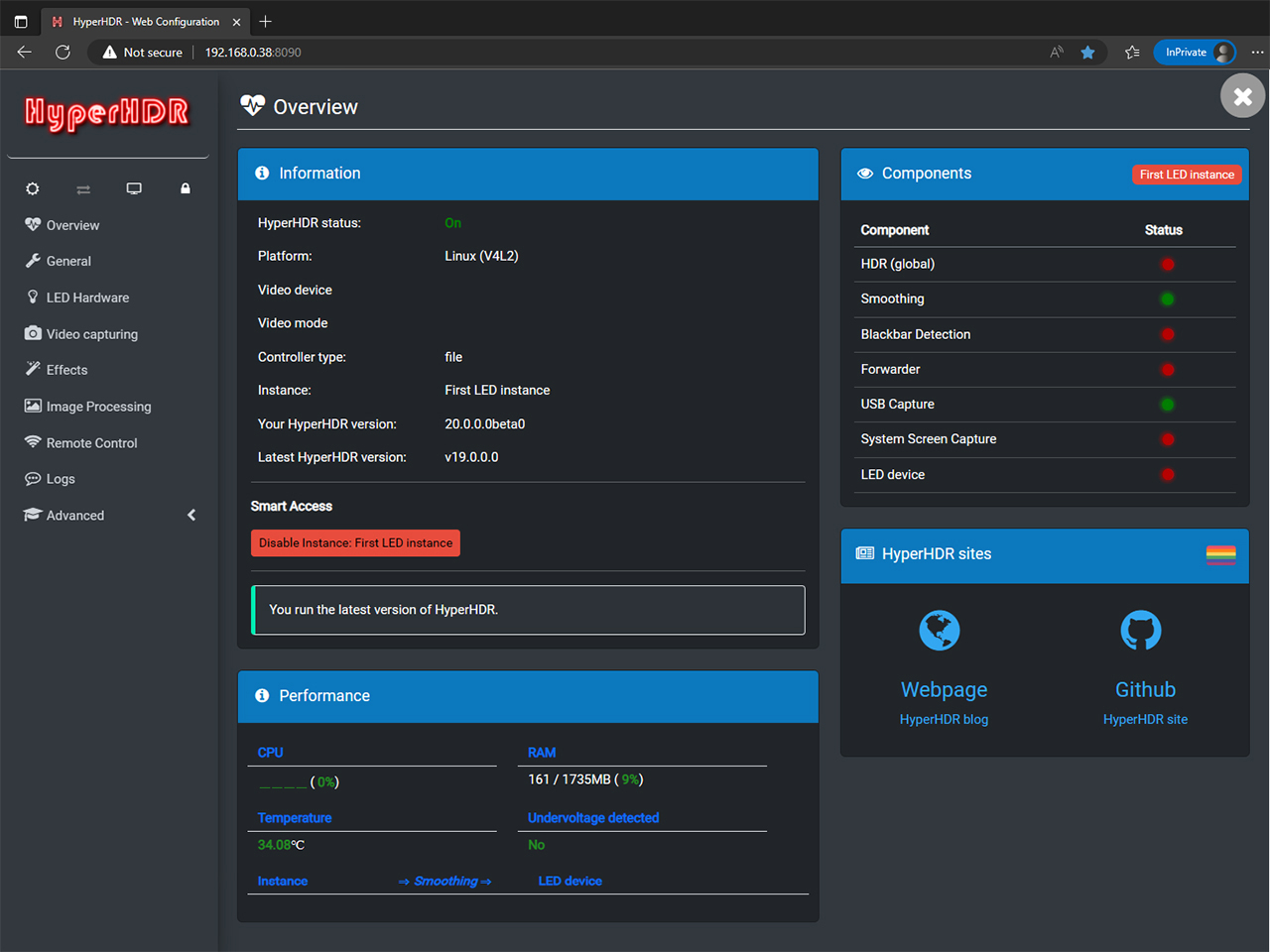Click the speech bubble icon beside Logs
The height and width of the screenshot is (952, 1270).
(33, 479)
